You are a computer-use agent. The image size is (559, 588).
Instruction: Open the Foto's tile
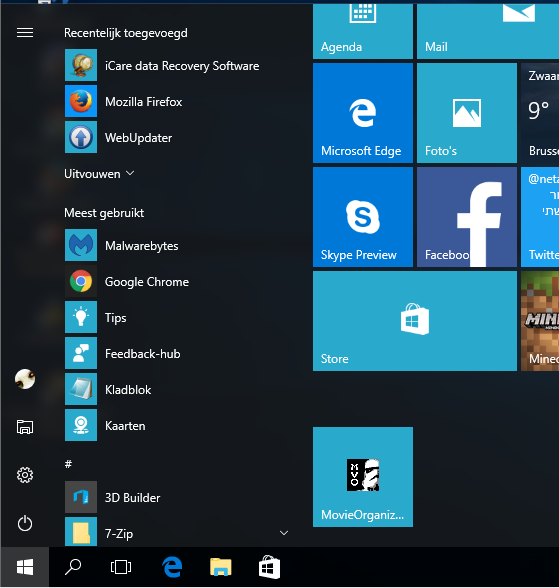(x=467, y=113)
